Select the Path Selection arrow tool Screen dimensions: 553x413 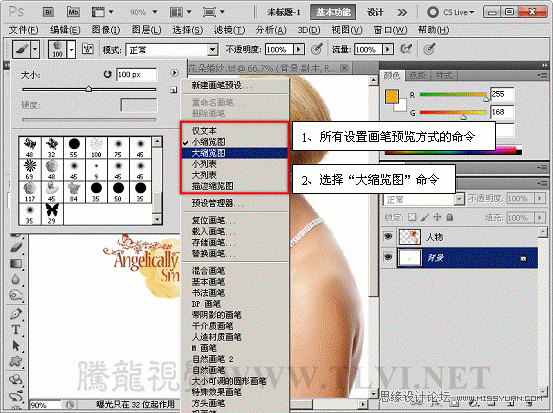tap(16, 345)
